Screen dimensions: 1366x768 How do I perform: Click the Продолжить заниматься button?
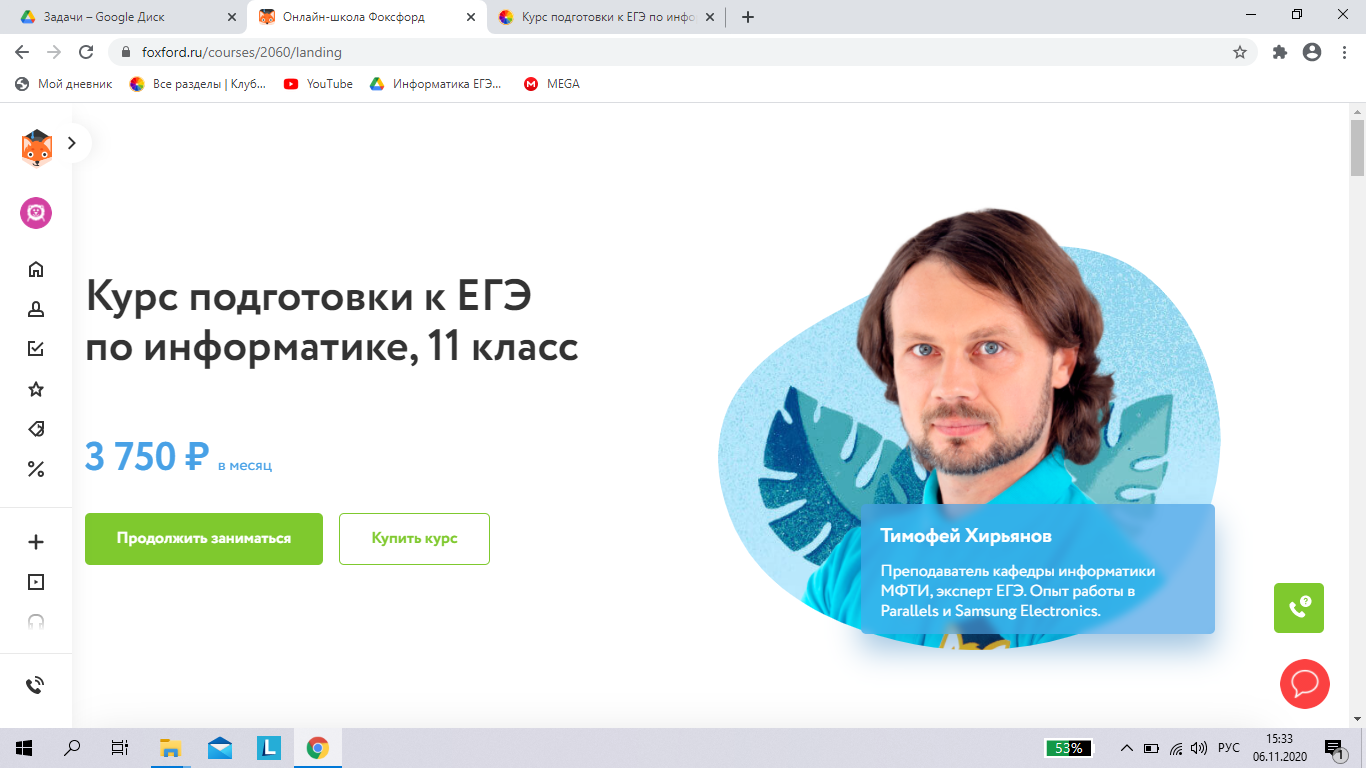pos(204,539)
